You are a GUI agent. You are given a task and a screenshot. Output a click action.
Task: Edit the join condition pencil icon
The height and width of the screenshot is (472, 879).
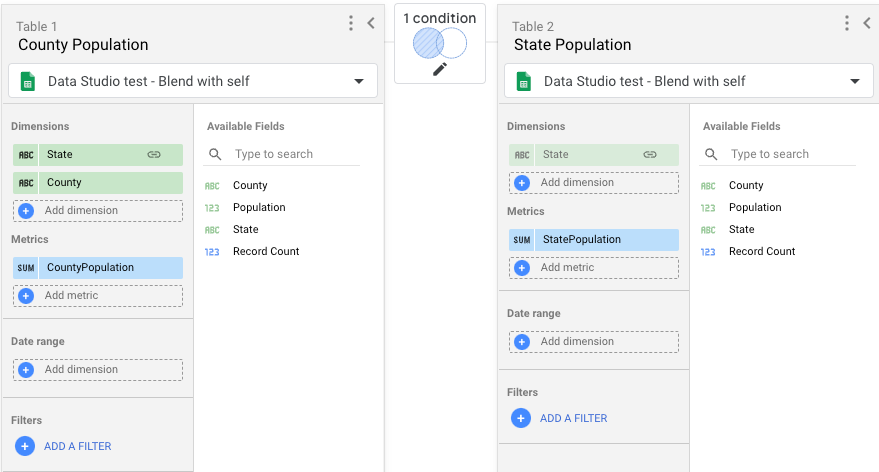coord(440,69)
